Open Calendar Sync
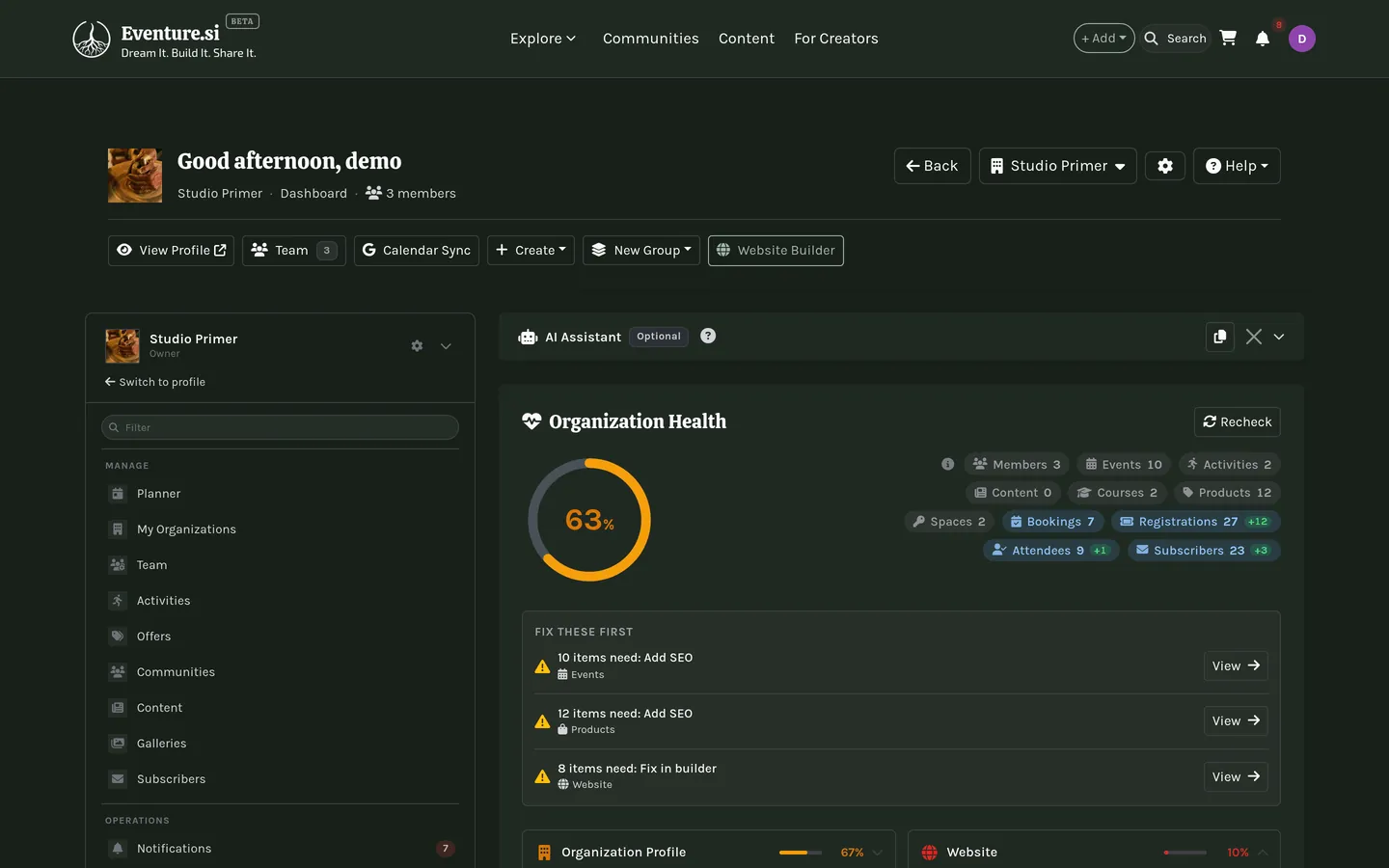1389x868 pixels. click(417, 251)
